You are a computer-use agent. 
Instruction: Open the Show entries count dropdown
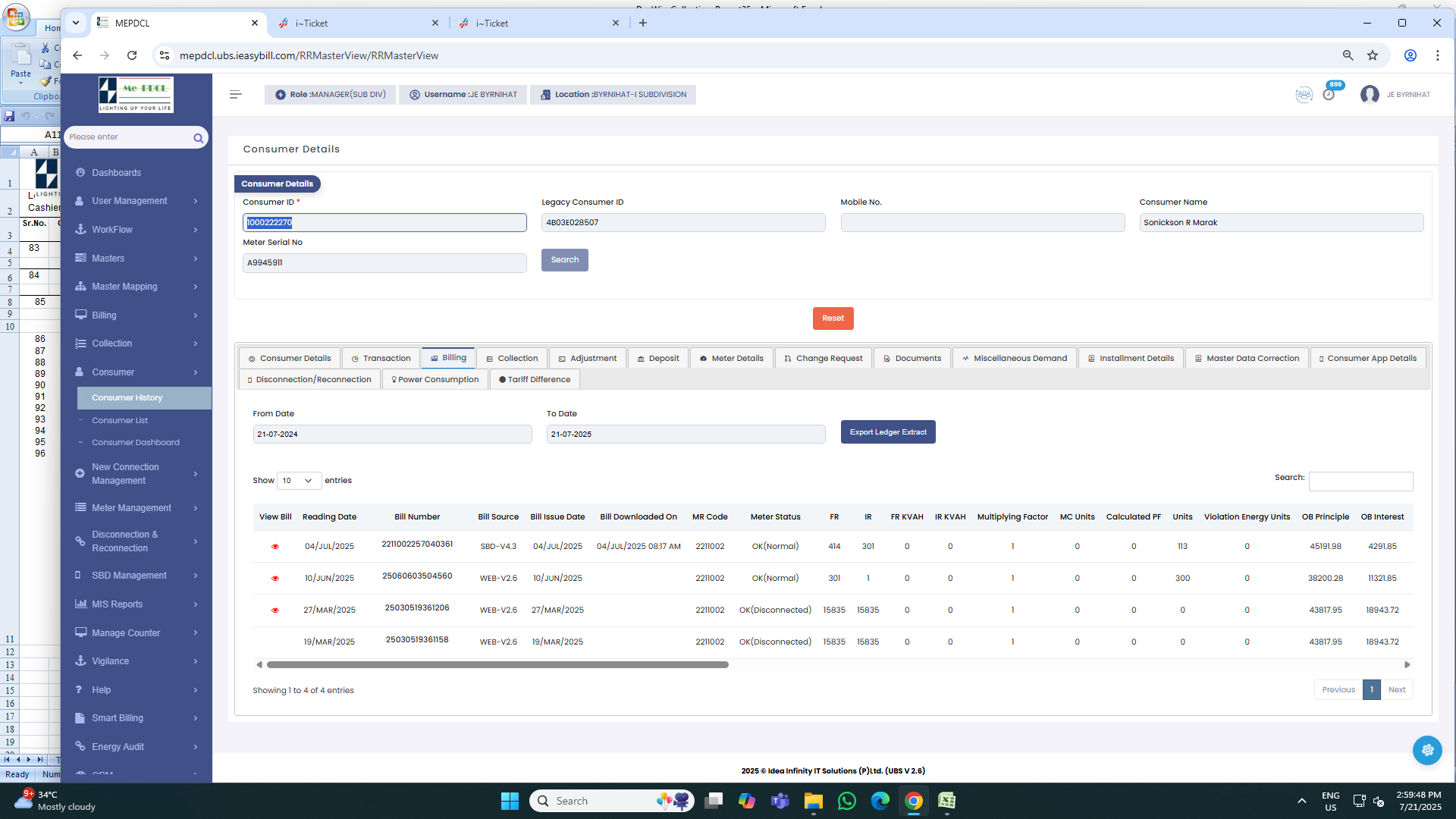click(x=299, y=481)
